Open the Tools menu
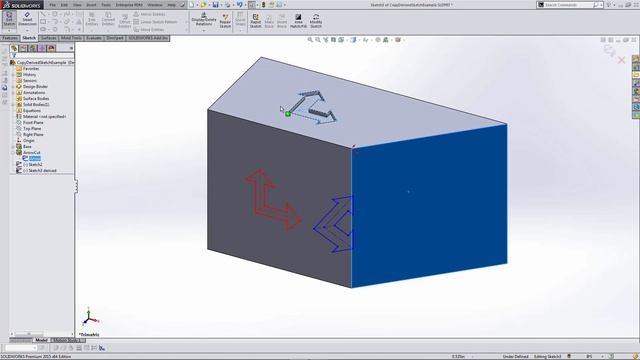This screenshot has width=640, height=360. (106, 5)
